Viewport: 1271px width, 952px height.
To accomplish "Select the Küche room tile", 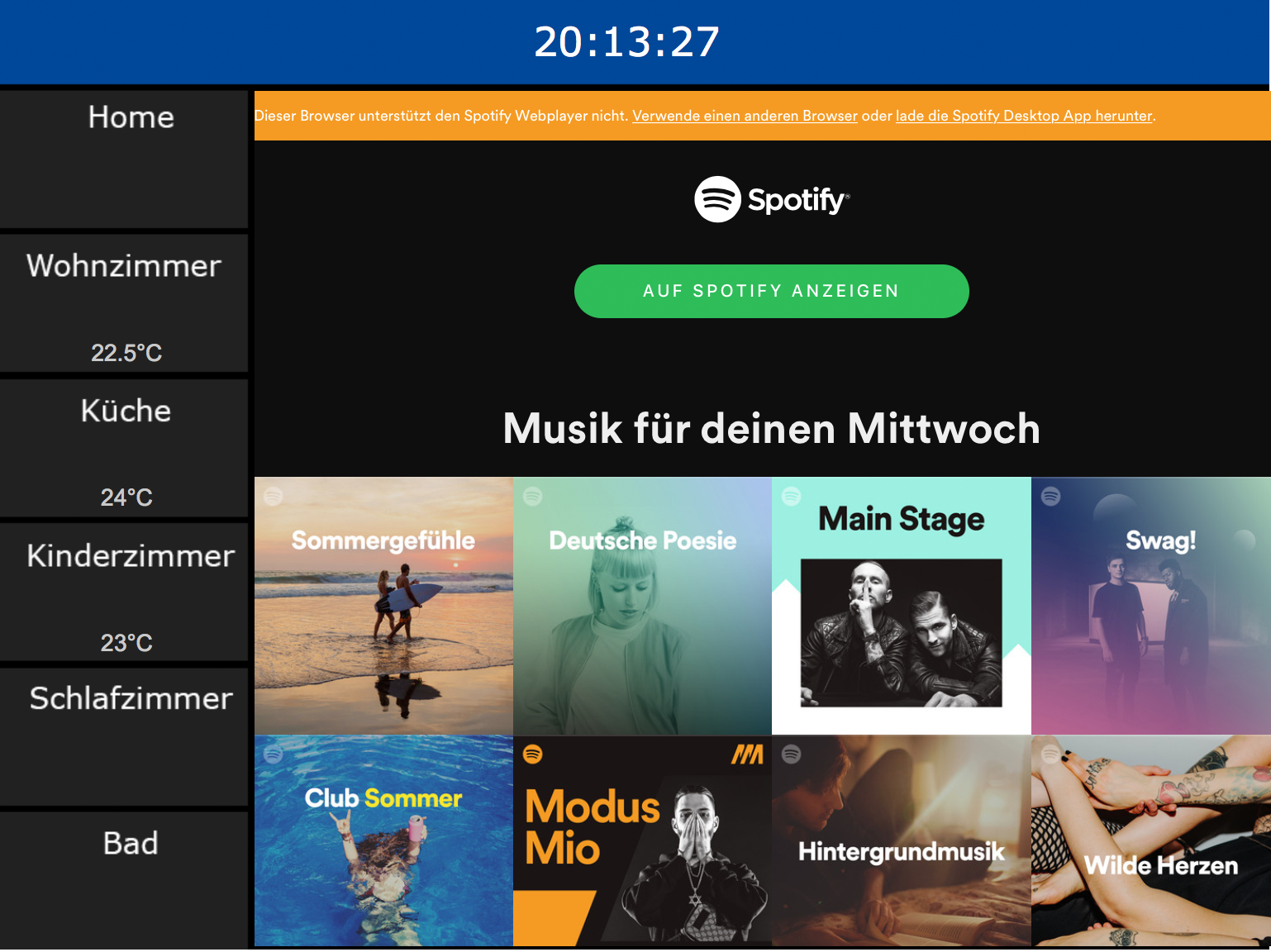I will (124, 448).
